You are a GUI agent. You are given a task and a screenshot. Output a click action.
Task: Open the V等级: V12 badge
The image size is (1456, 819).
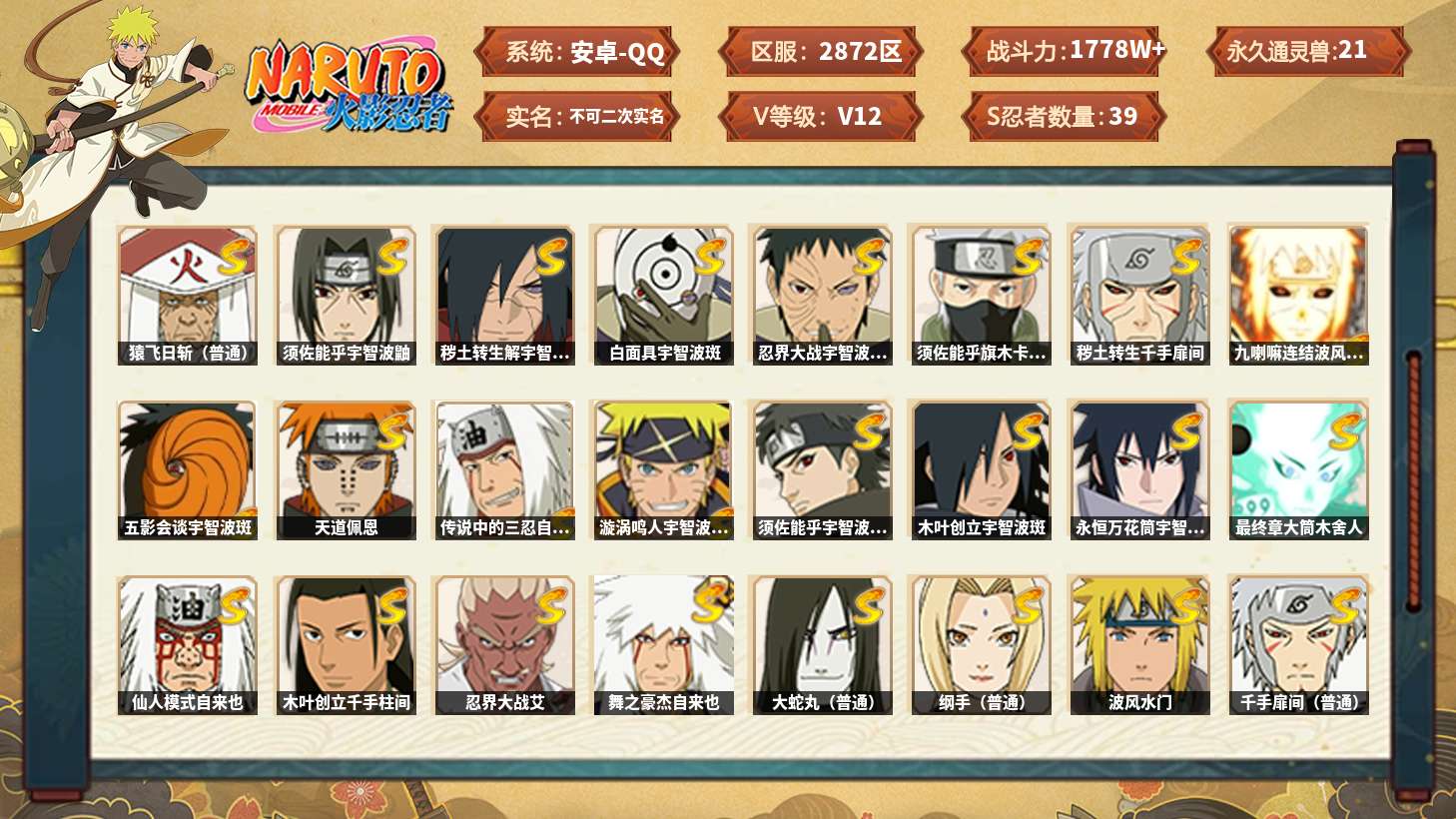tap(821, 117)
